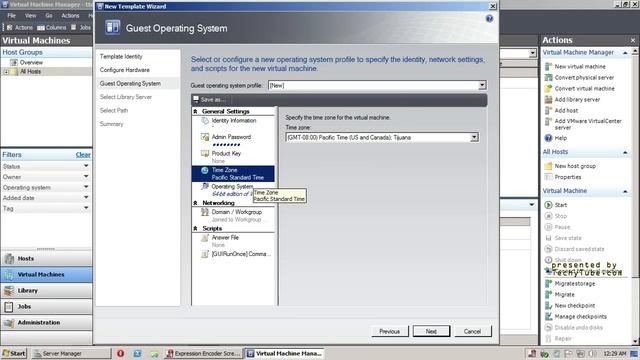The image size is (640, 360).
Task: Click the Manage checkpoints icon
Action: point(549,316)
